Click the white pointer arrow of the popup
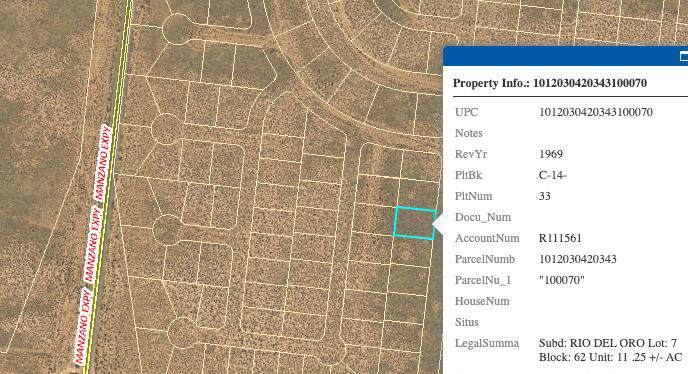This screenshot has height=374, width=688. [x=438, y=223]
